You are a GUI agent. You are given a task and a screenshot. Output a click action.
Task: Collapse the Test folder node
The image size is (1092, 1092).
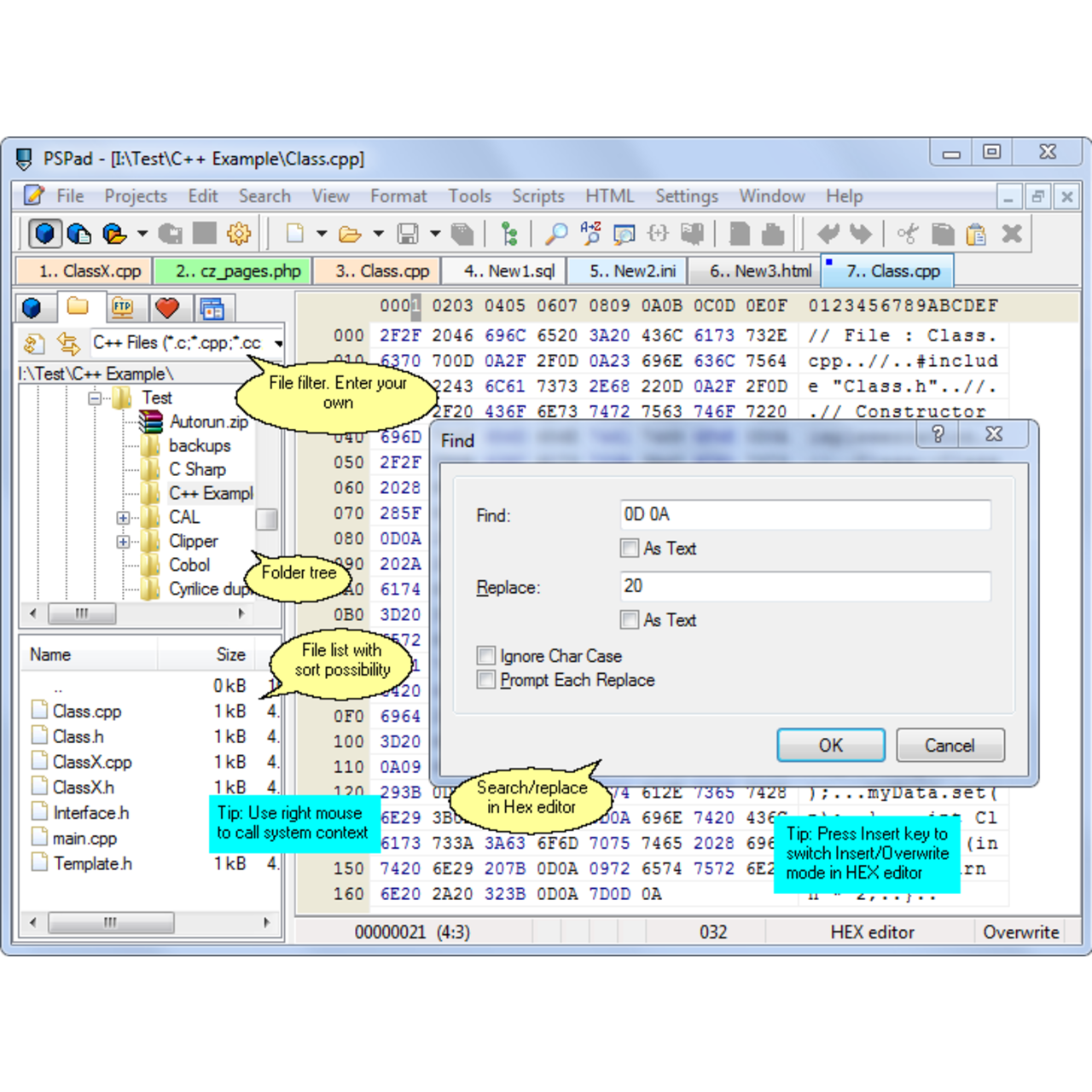(95, 398)
